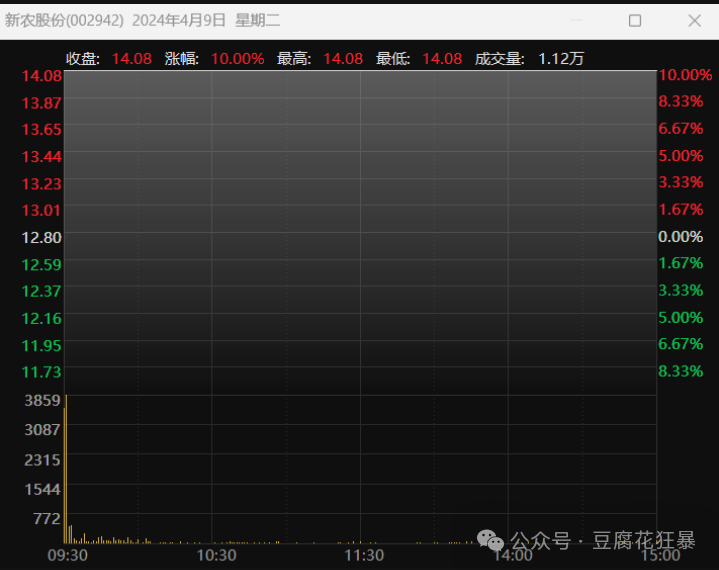The height and width of the screenshot is (570, 719).
Task: Click the green 12.16 price axis label
Action: (42, 319)
